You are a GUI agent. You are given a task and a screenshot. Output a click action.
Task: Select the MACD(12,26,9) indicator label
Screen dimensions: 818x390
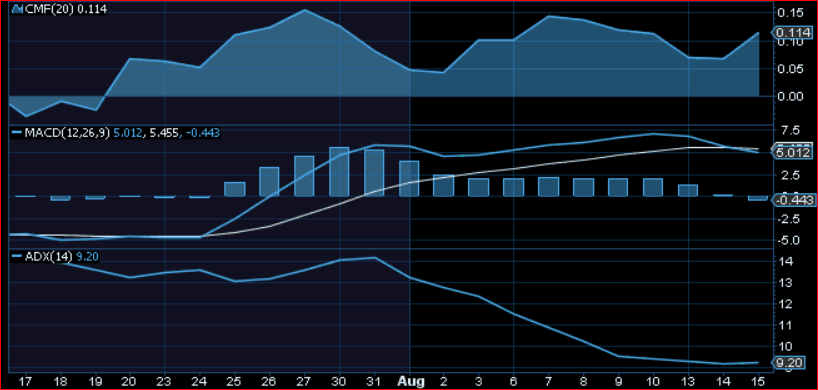pyautogui.click(x=67, y=133)
